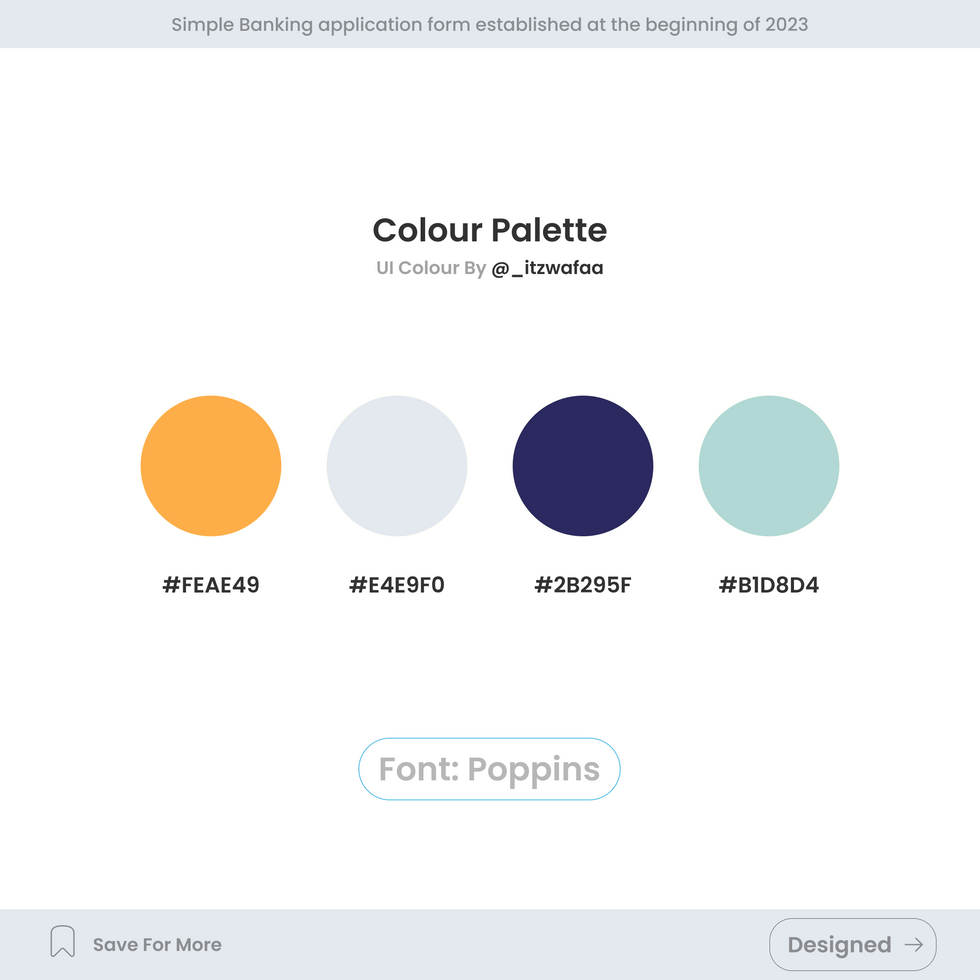Image resolution: width=980 pixels, height=980 pixels.
Task: Click the bookmark icon in footer
Action: (x=62, y=941)
